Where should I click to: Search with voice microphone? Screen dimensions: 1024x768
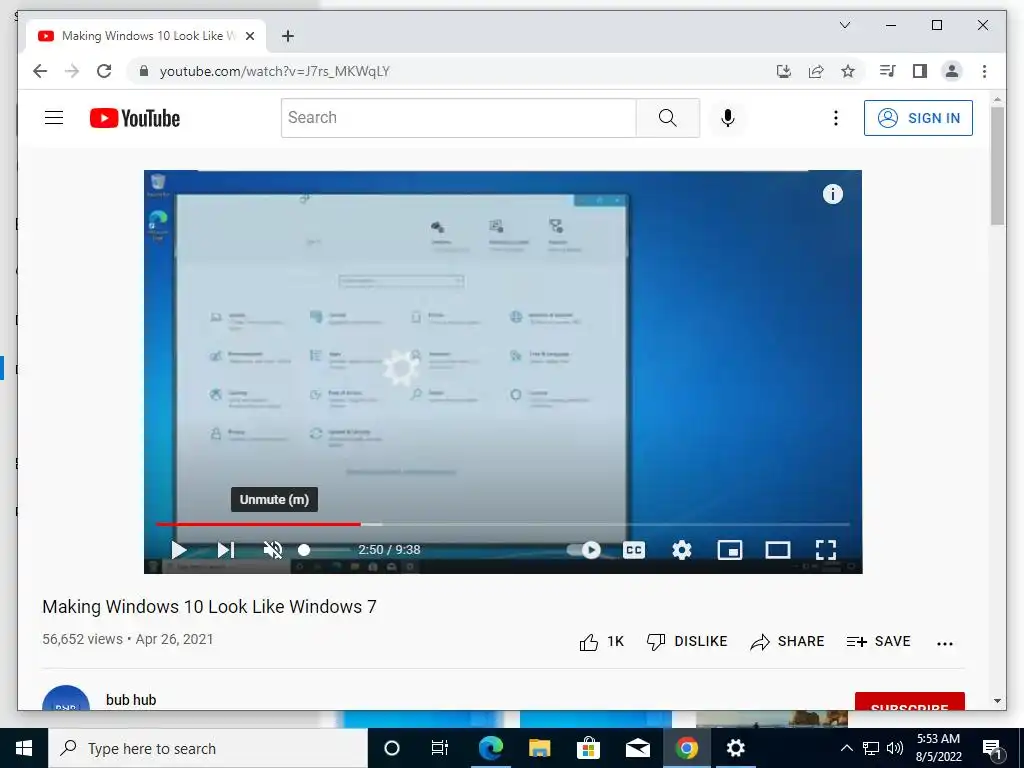[x=728, y=118]
